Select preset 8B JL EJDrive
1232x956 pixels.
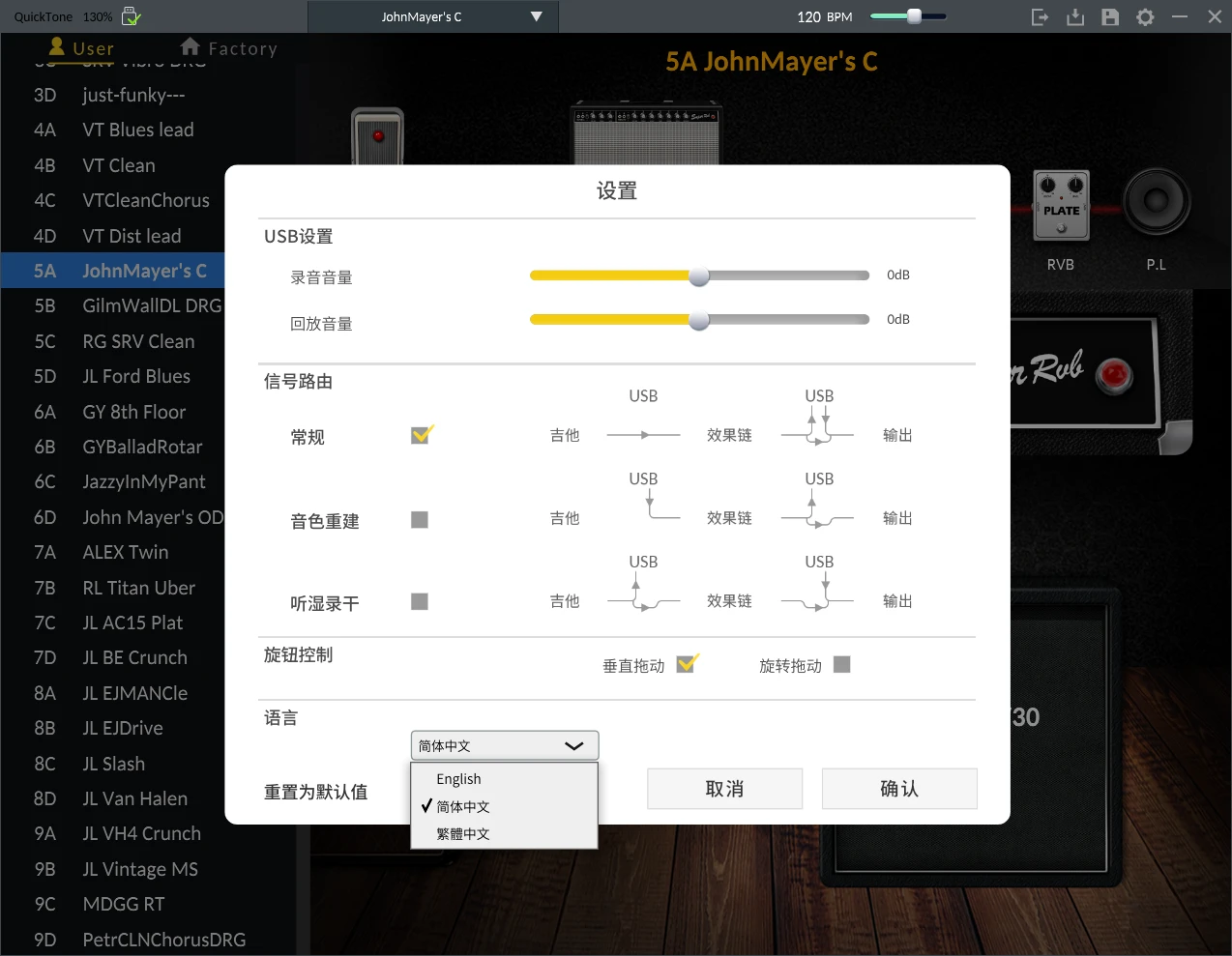click(x=113, y=728)
